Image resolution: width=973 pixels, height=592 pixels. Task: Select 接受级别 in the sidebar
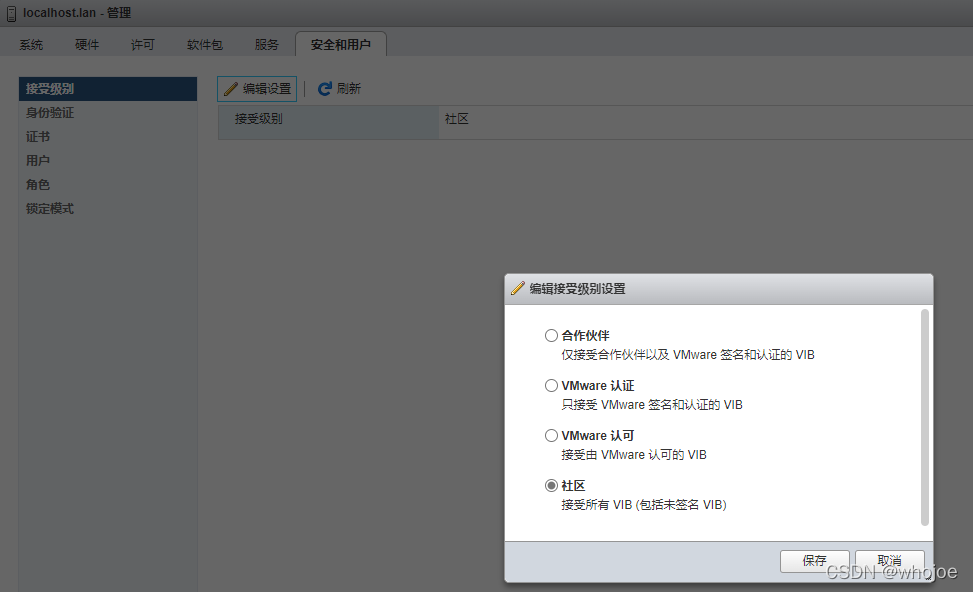pyautogui.click(x=108, y=89)
